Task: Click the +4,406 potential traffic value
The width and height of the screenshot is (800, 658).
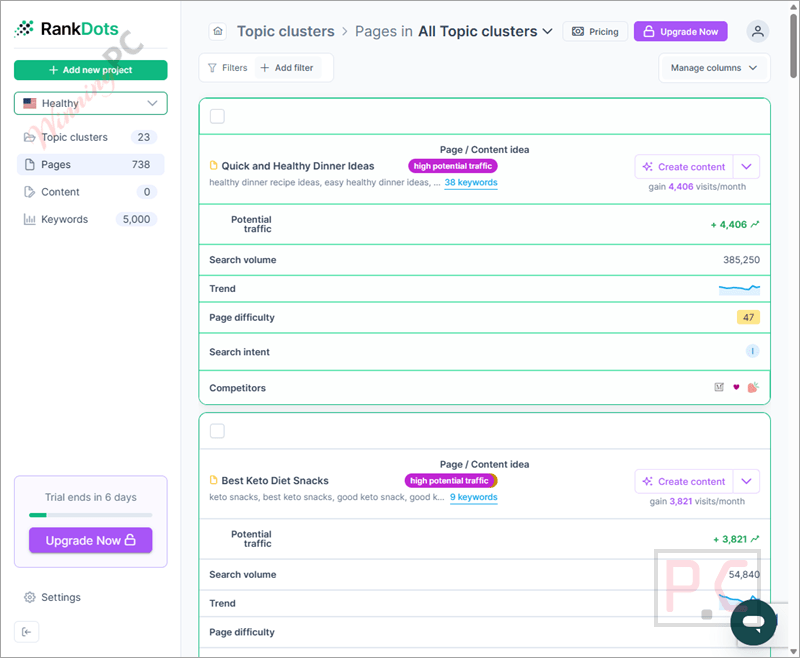Action: pos(735,224)
